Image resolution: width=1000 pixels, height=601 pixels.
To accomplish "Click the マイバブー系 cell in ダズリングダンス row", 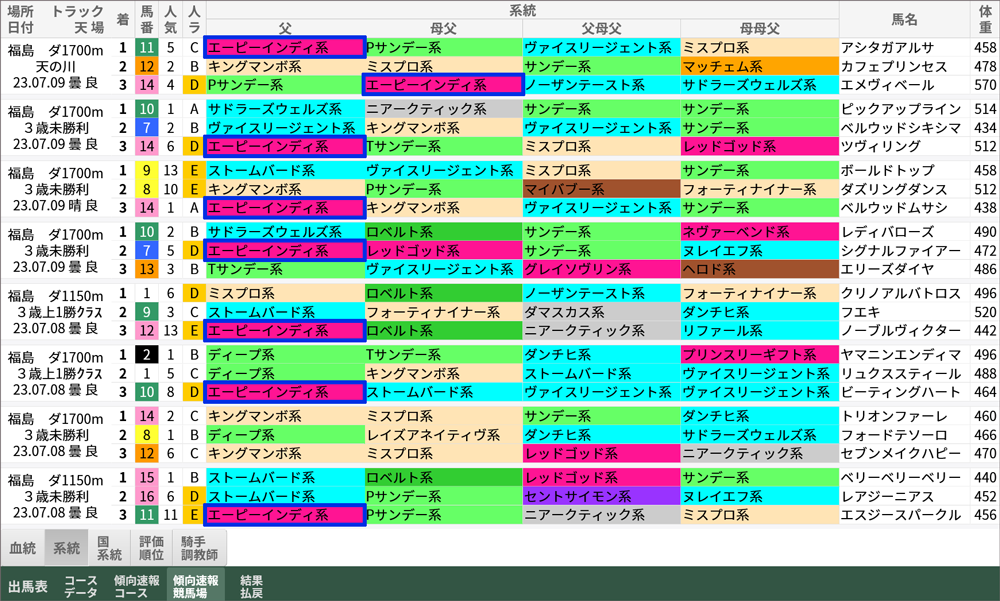I will tap(601, 189).
